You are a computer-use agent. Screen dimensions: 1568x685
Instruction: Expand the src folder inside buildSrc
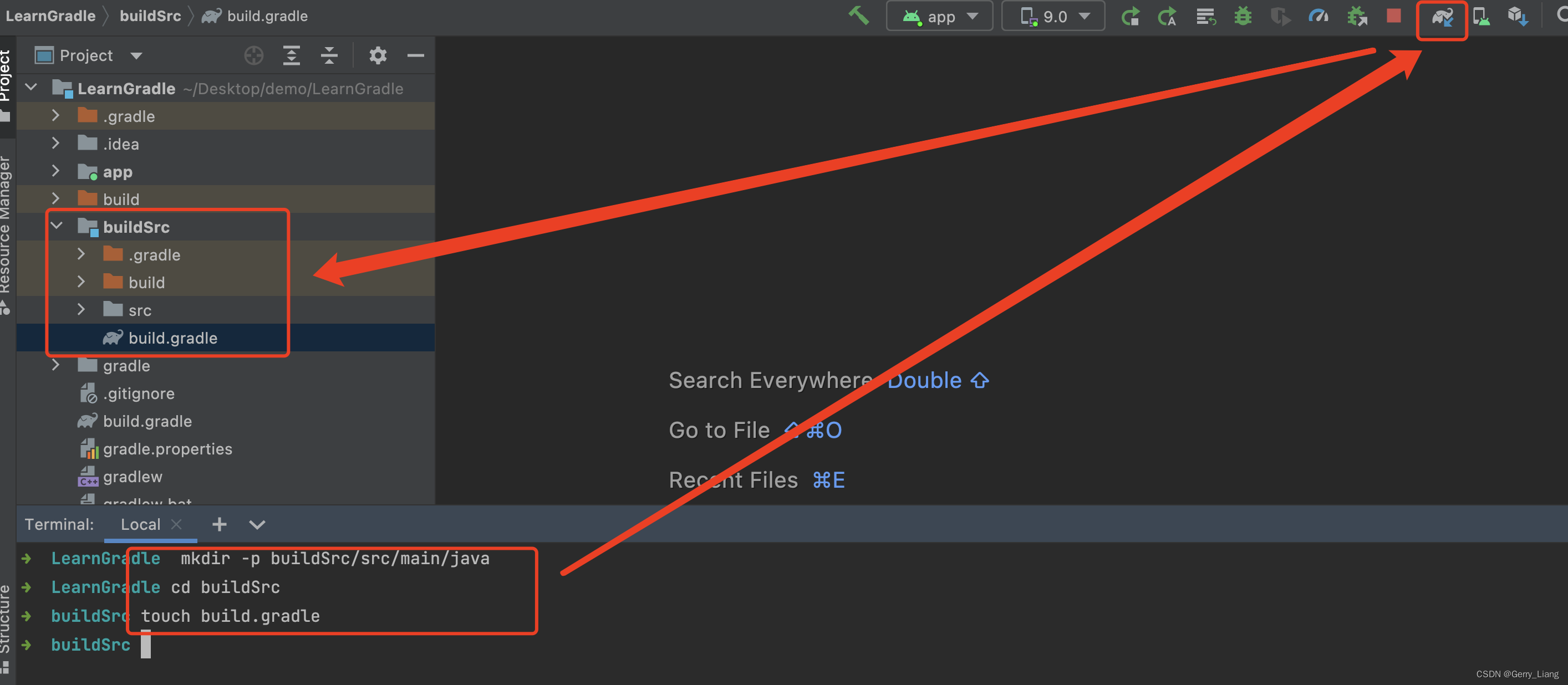[x=82, y=309]
